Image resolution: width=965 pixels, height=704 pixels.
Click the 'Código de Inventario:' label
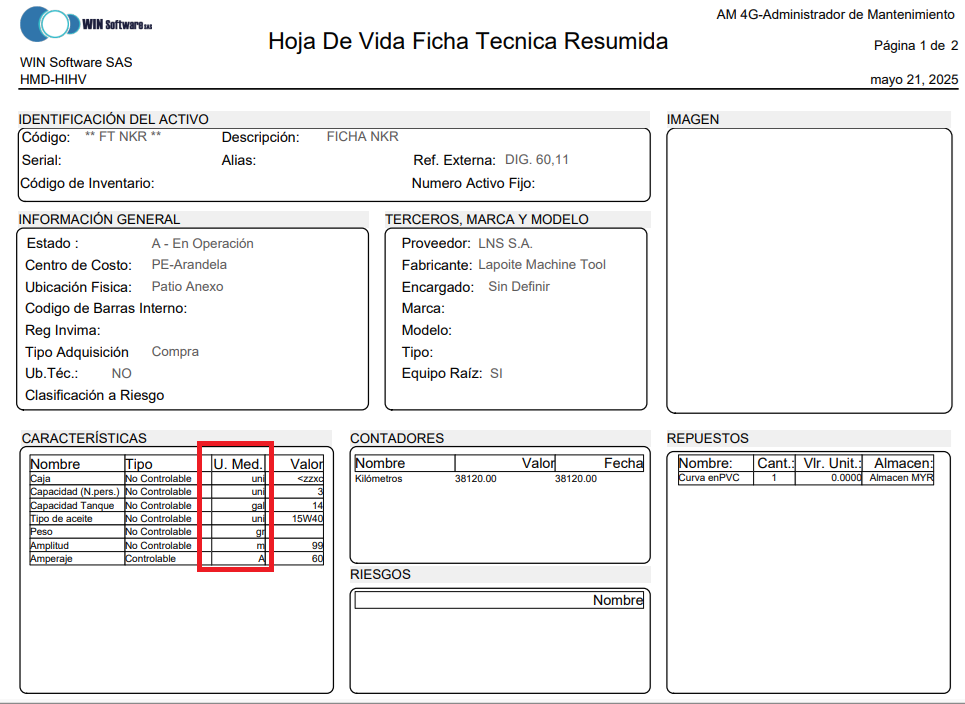87,183
